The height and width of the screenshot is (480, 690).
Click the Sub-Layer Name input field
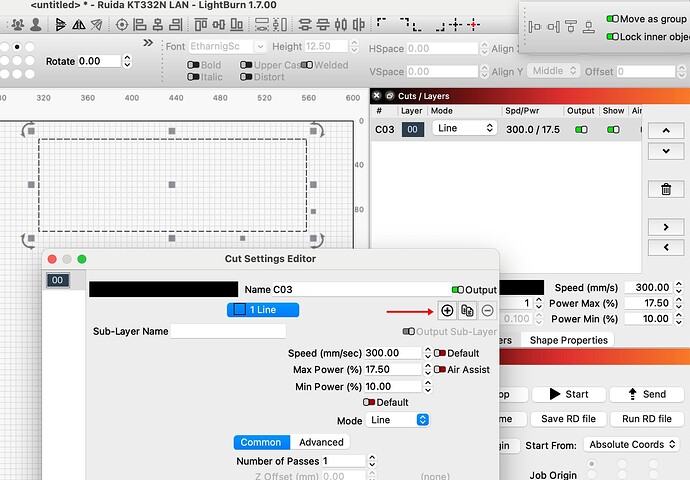pyautogui.click(x=228, y=331)
